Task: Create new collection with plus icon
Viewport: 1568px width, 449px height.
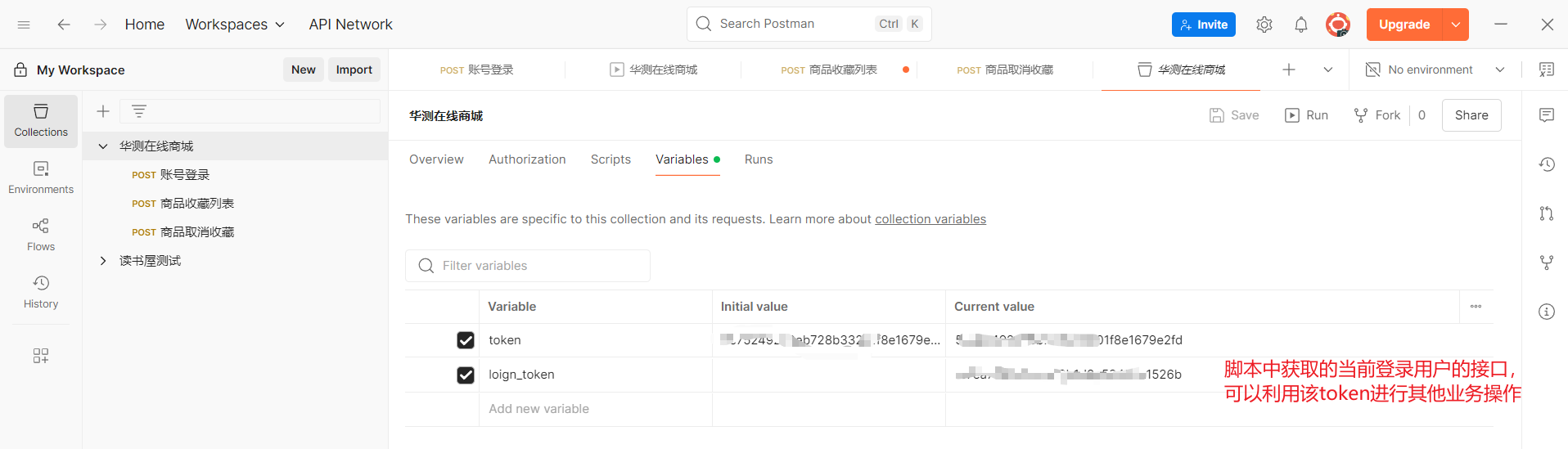Action: click(x=103, y=111)
